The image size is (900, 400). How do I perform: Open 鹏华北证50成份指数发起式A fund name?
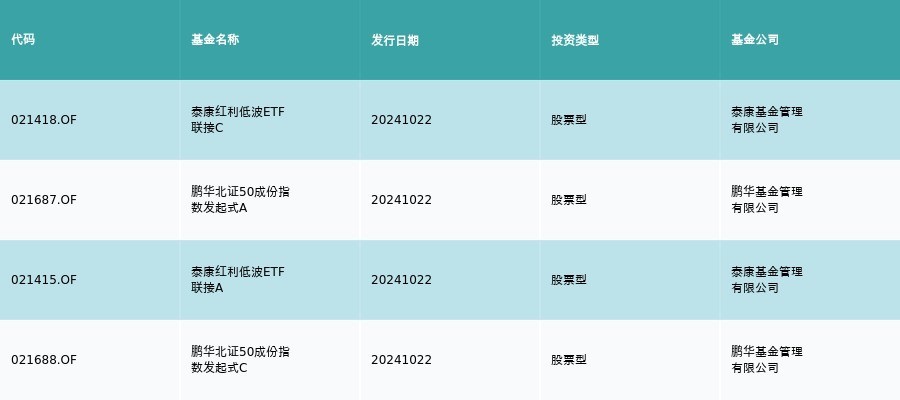coord(240,200)
